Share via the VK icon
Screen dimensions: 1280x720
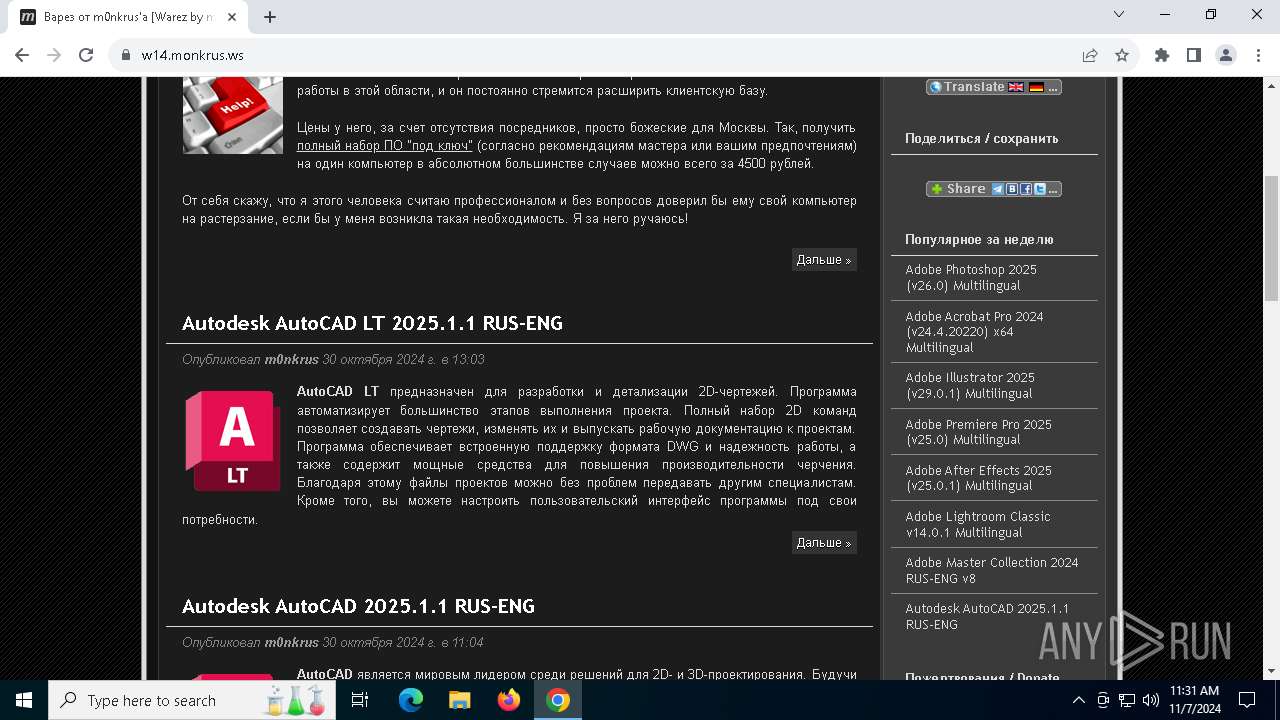click(1012, 189)
